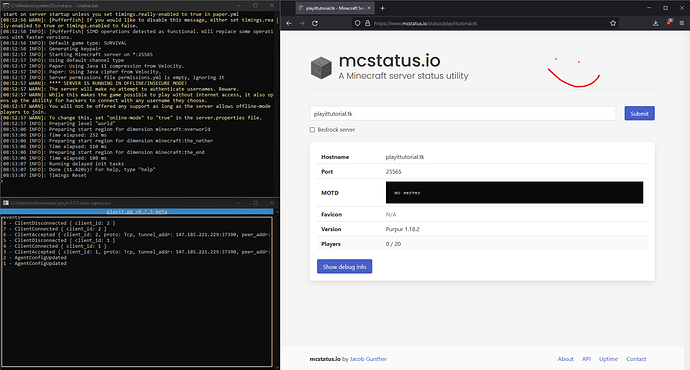Open the Firefox downloads panel
690x370 pixels.
(656, 23)
